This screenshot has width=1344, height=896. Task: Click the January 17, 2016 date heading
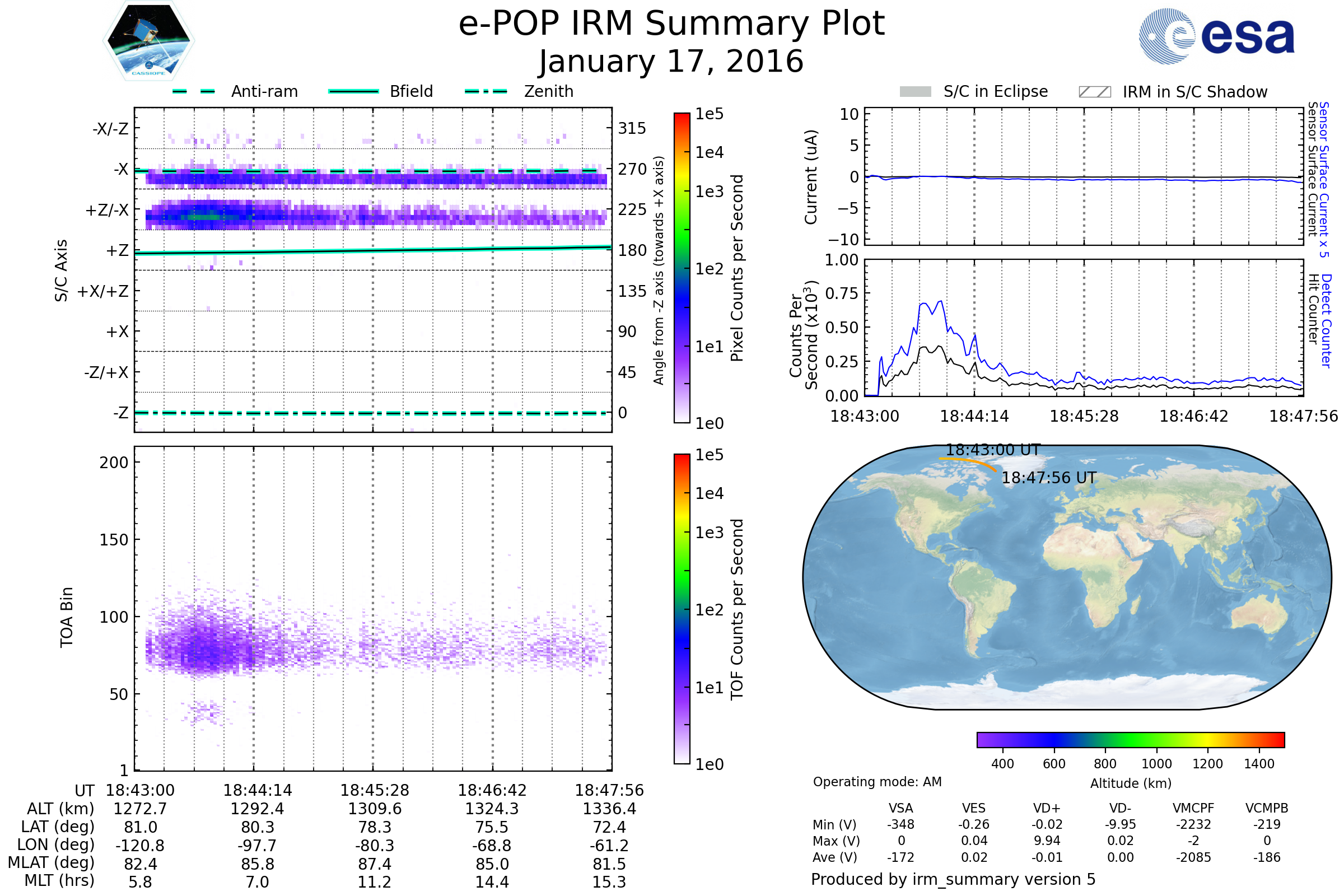click(671, 62)
